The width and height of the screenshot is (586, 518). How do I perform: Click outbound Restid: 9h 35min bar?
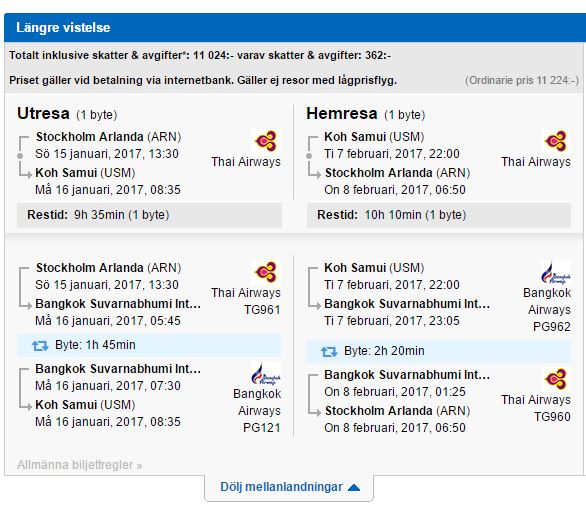coord(149,215)
